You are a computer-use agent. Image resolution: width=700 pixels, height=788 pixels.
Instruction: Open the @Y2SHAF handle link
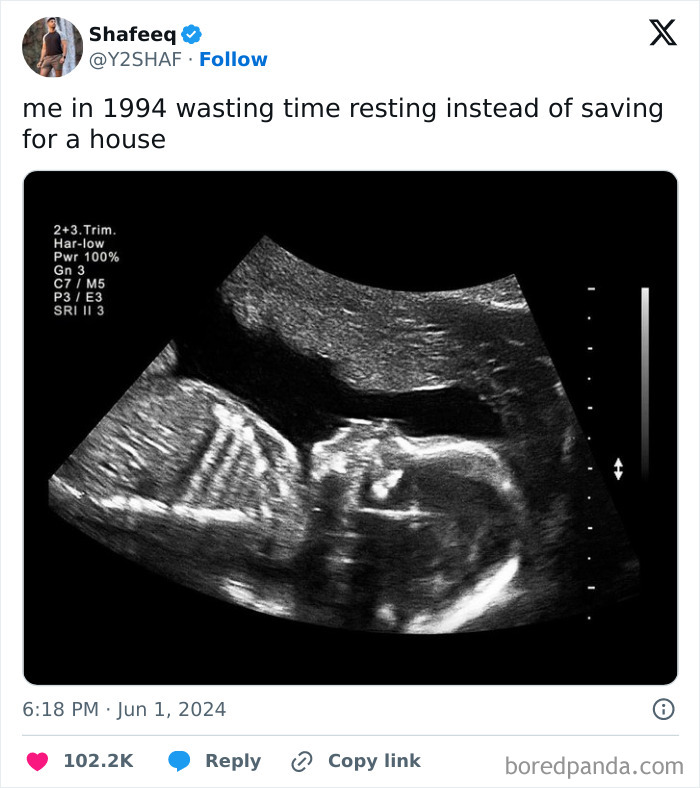point(135,60)
